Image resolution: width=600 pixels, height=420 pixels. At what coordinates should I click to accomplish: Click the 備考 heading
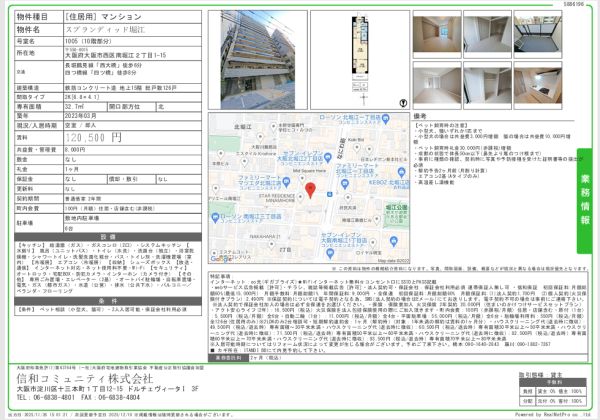click(x=420, y=116)
